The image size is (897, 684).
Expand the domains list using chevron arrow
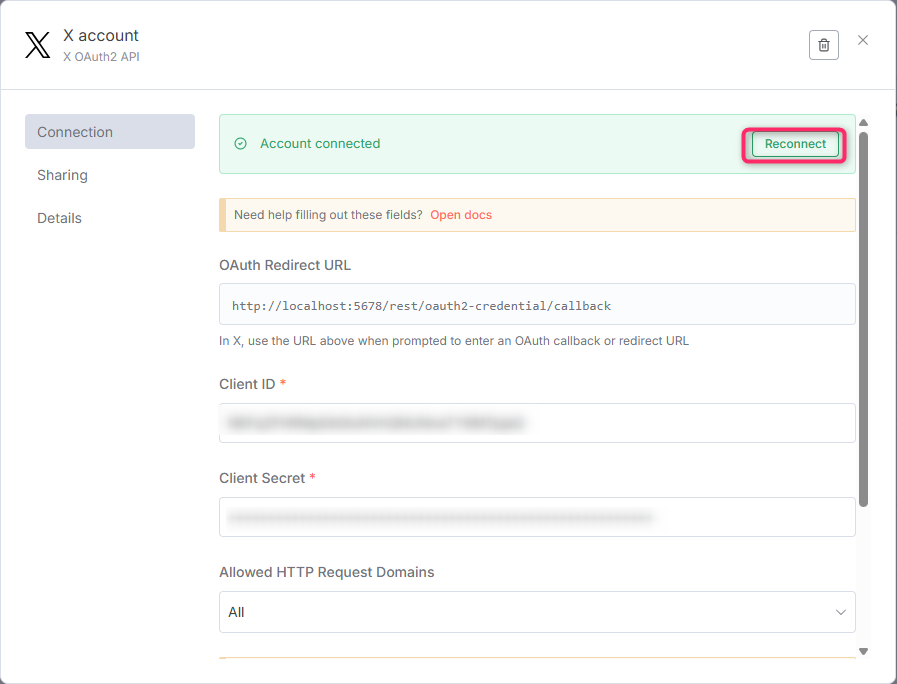[839, 612]
